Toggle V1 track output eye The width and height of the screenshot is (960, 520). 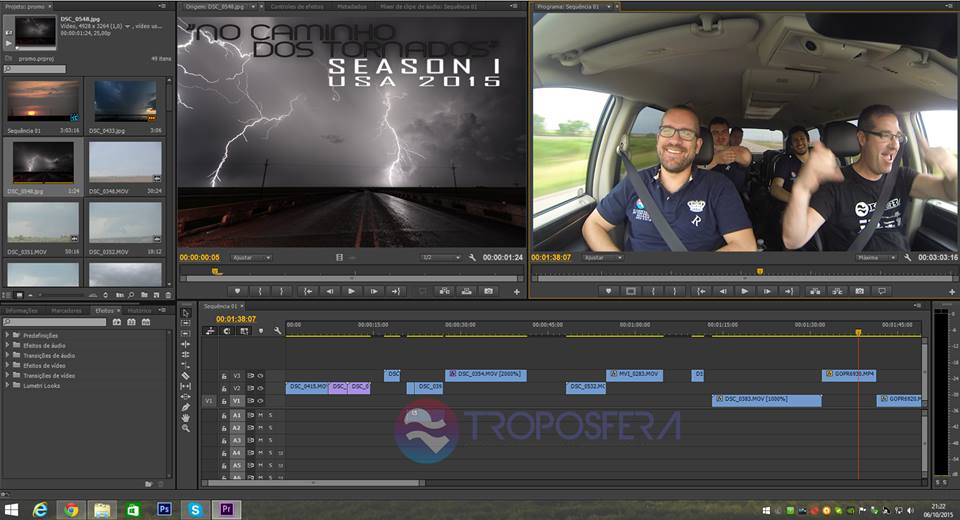pyautogui.click(x=260, y=401)
